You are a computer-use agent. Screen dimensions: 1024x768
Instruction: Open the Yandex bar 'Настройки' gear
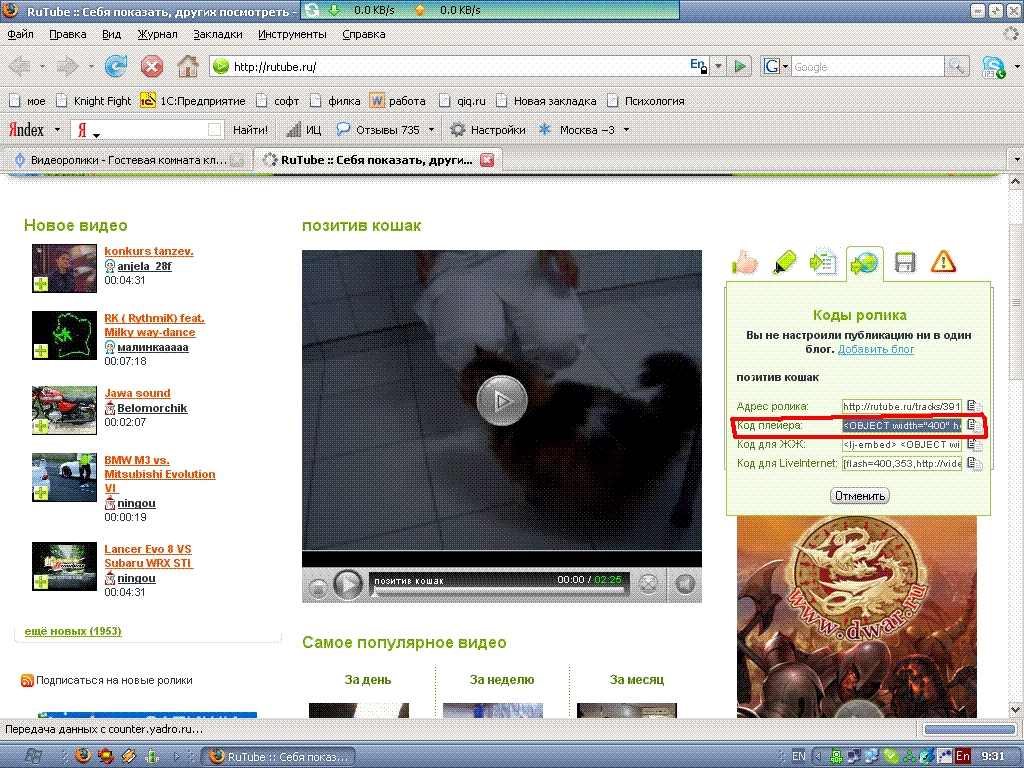pos(488,130)
